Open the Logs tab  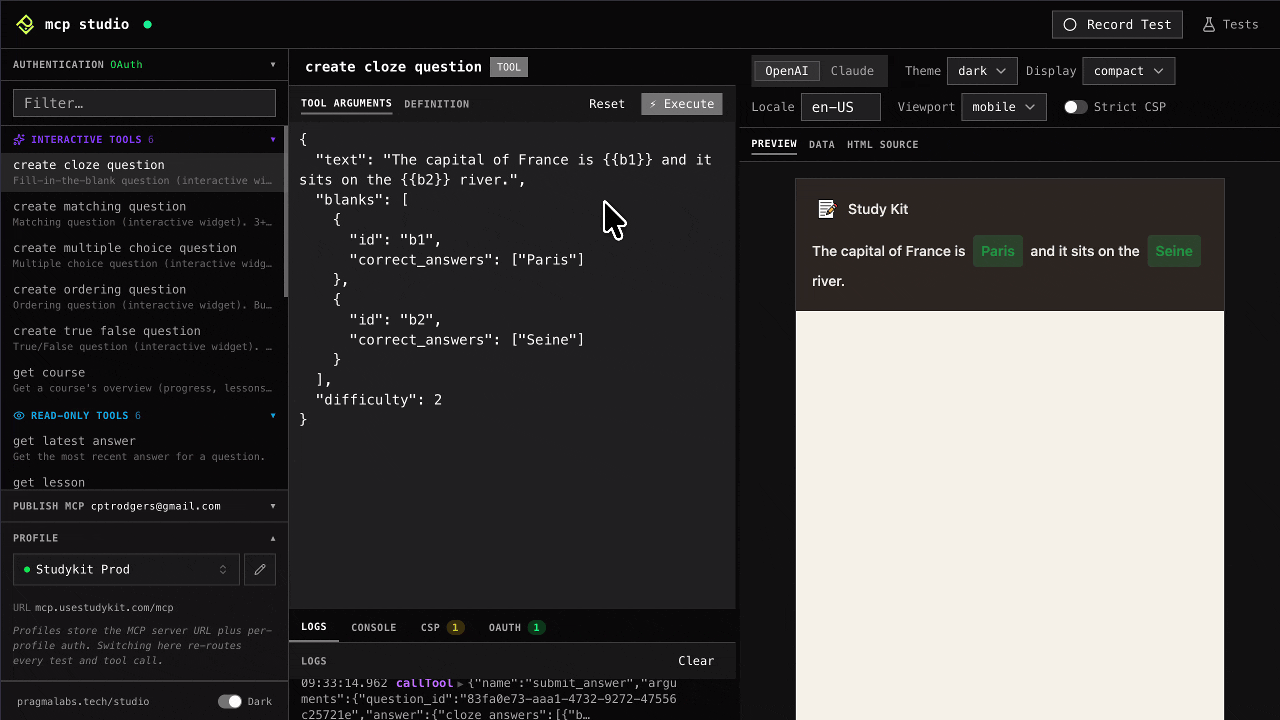click(314, 627)
